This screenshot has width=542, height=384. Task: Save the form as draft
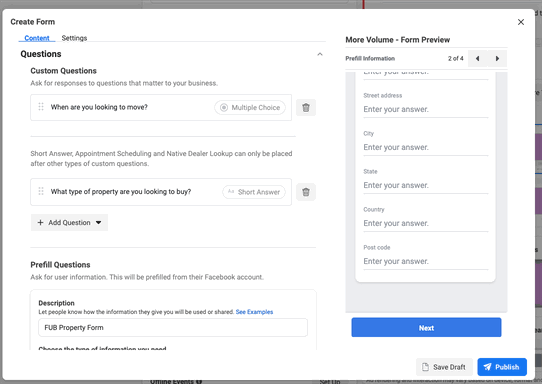pos(444,367)
